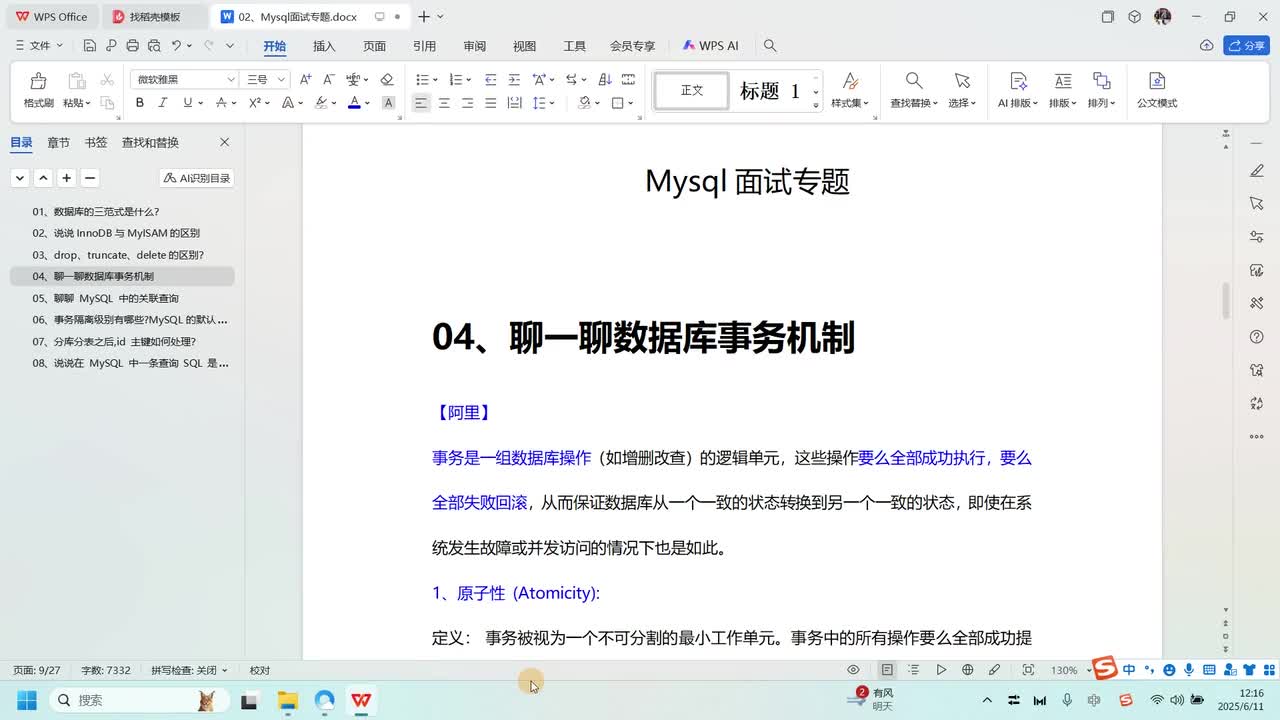Click the eye-protection mode icon in status bar
The height and width of the screenshot is (720, 1280).
click(x=853, y=670)
